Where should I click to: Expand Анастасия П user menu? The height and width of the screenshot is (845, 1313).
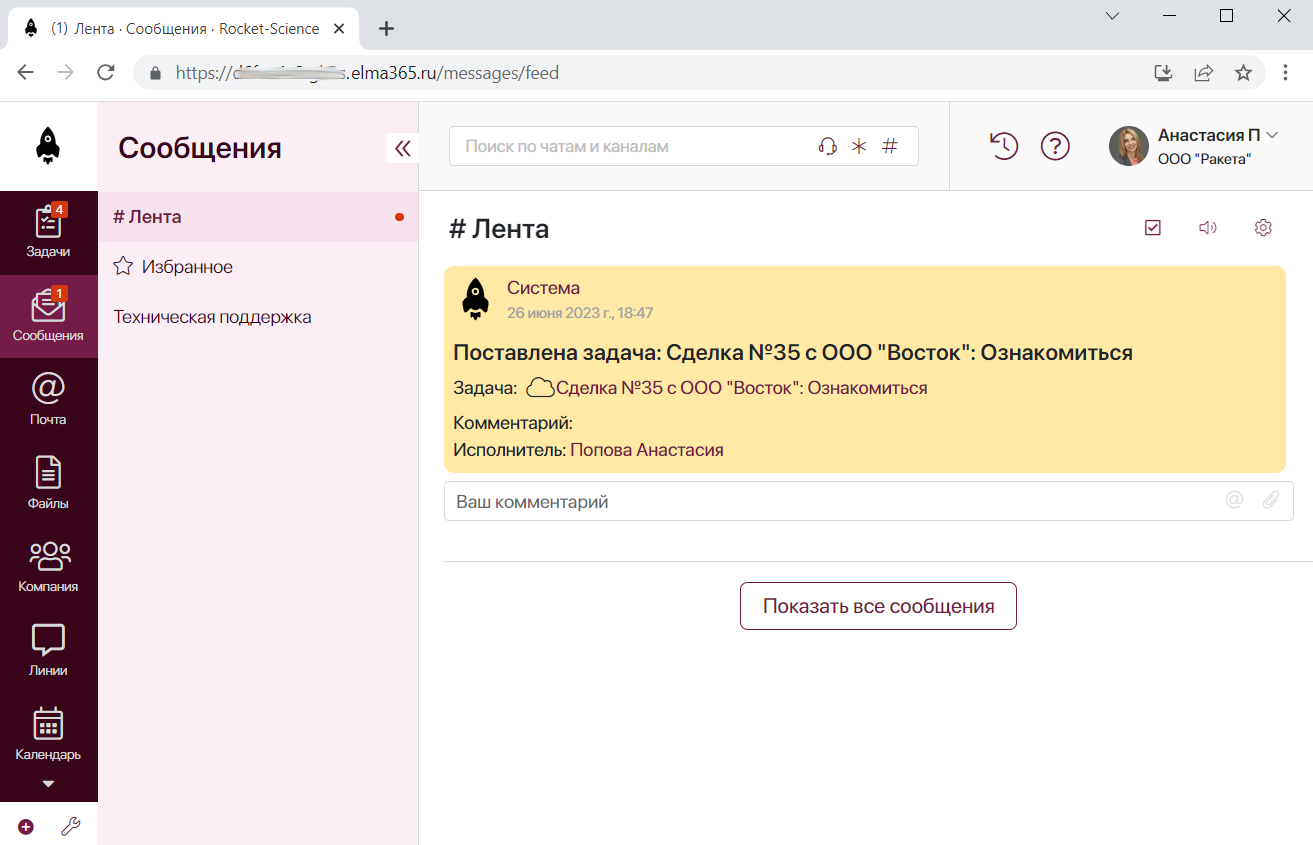pyautogui.click(x=1196, y=146)
